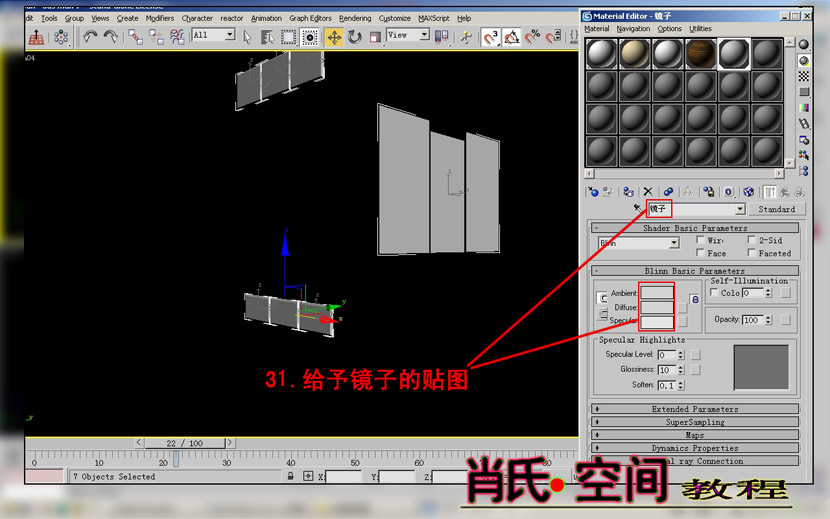Click the 22 / 100 time slider
The image size is (830, 519).
pyautogui.click(x=184, y=443)
